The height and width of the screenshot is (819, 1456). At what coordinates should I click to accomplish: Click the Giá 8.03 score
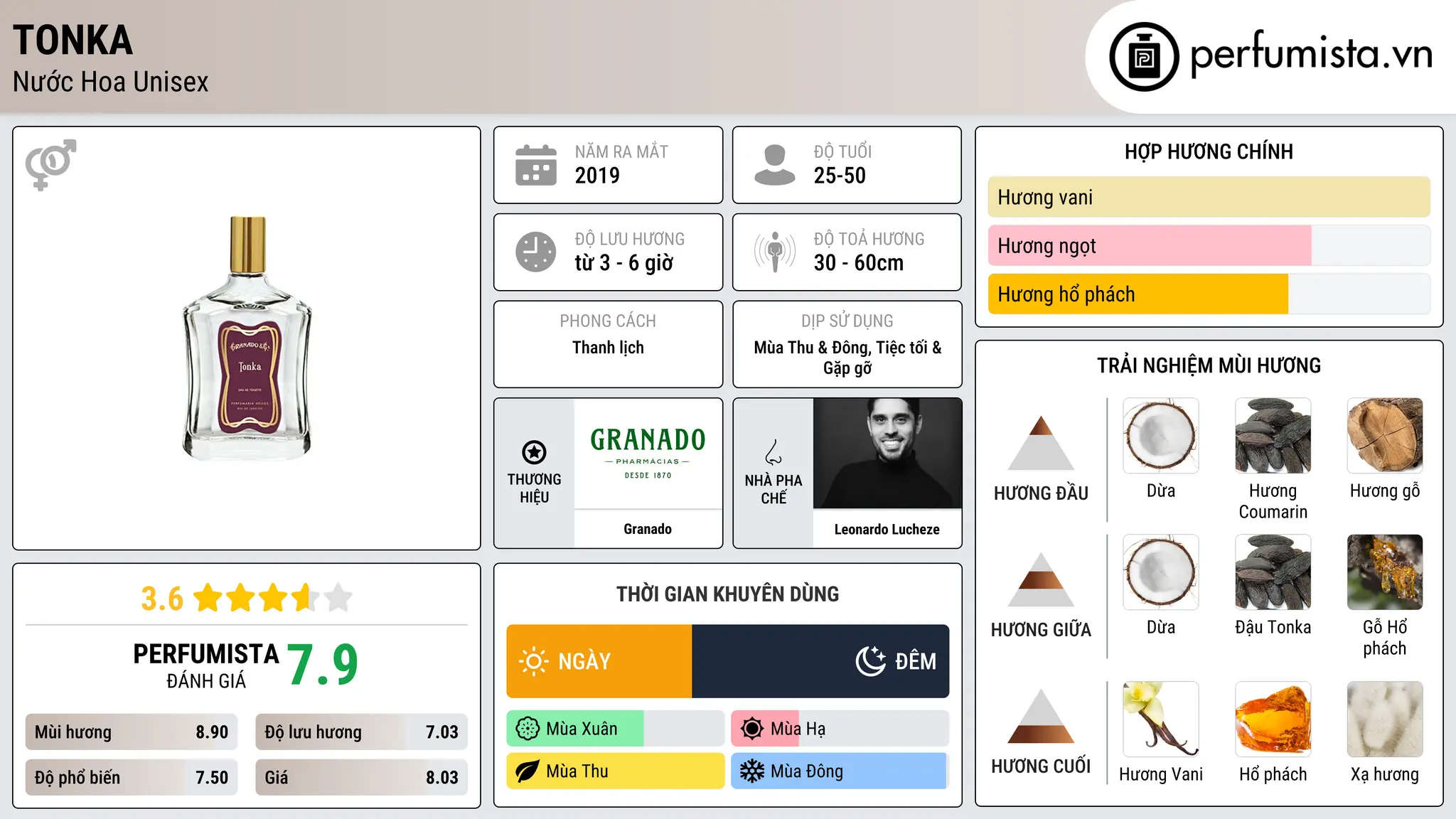click(362, 778)
